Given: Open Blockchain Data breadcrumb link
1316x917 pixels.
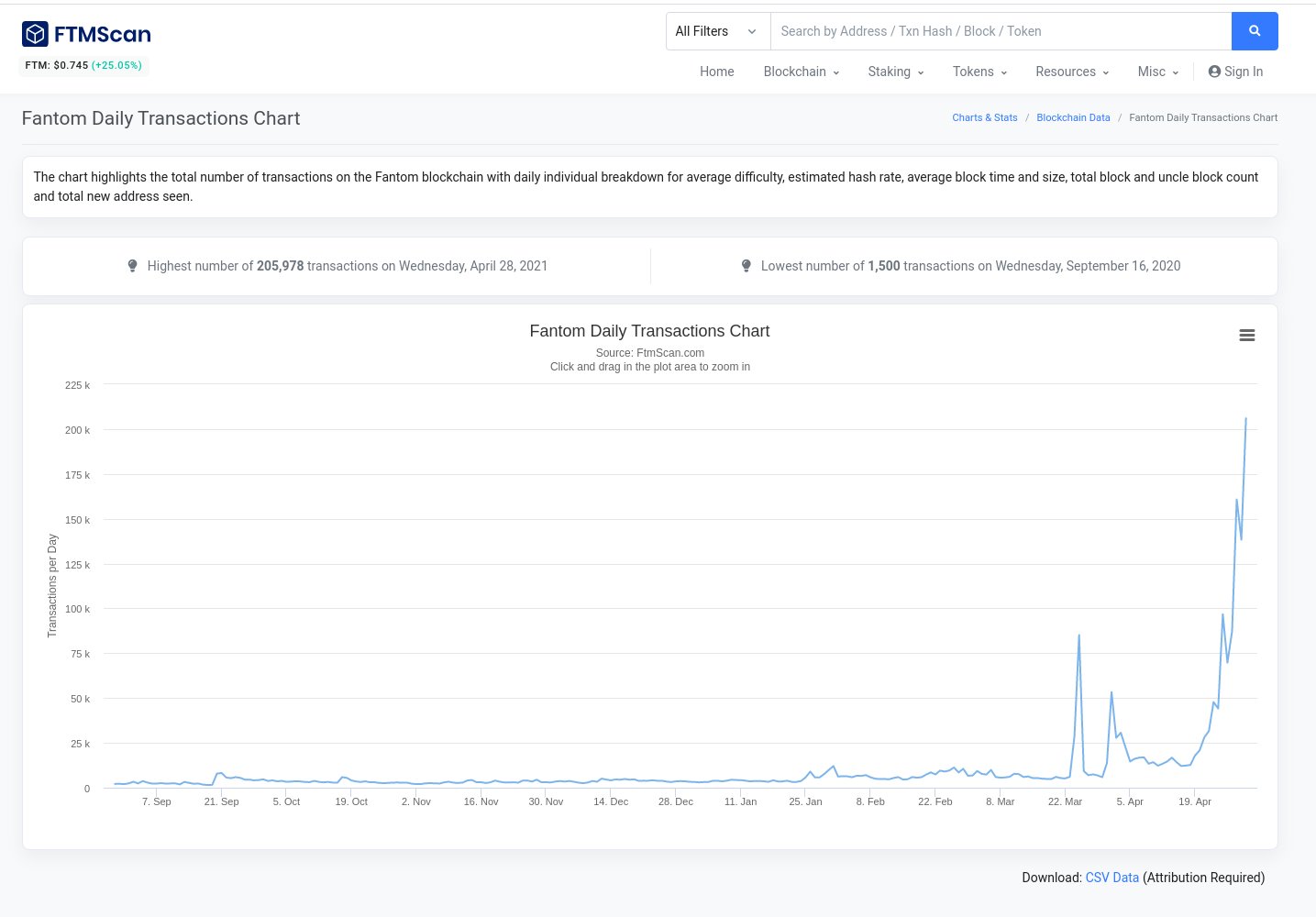Looking at the screenshot, I should (1073, 117).
